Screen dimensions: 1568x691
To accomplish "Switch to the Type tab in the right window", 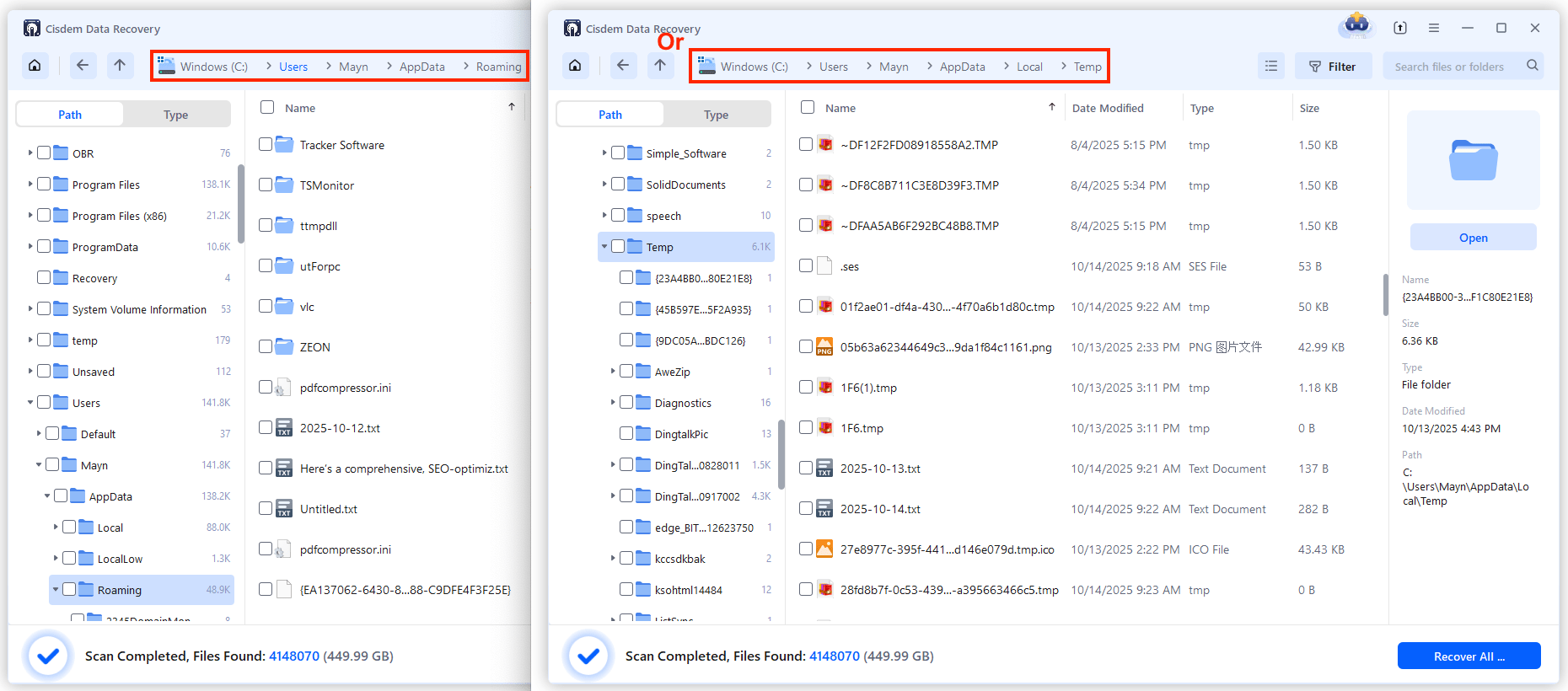I will point(716,115).
